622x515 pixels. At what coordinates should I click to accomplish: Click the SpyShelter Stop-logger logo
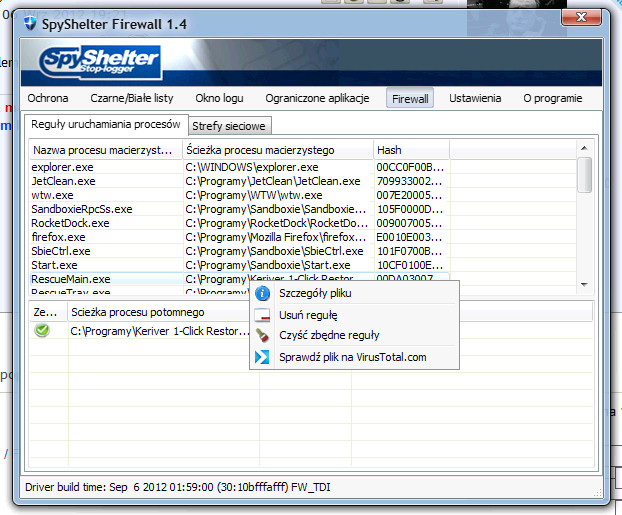coord(100,62)
